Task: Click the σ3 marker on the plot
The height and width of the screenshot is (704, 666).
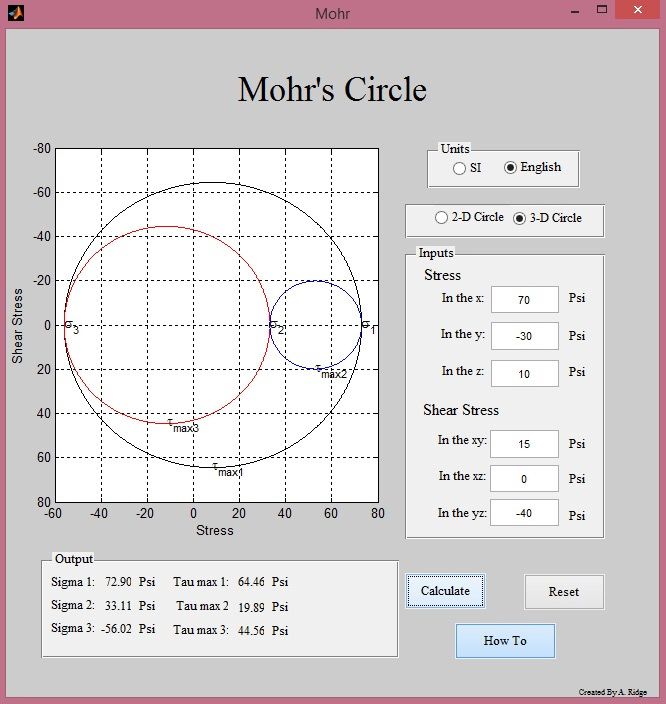Action: point(72,327)
